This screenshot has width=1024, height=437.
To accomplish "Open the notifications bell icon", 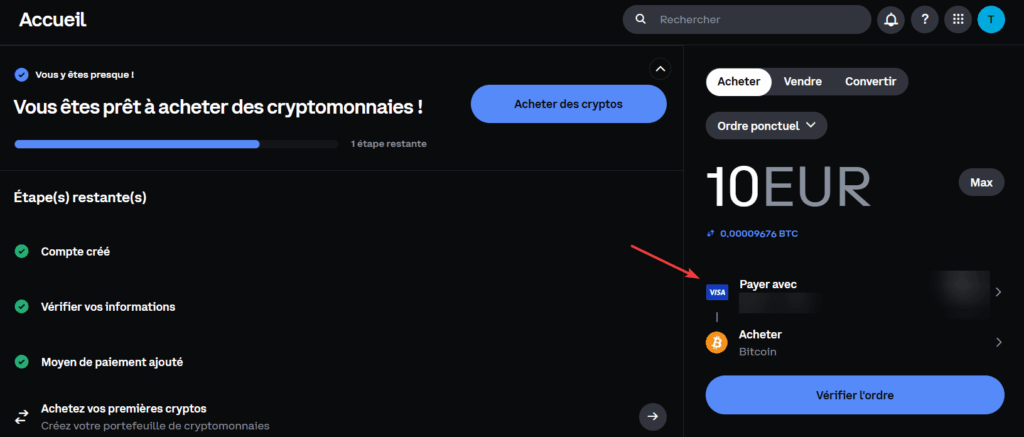I will pos(891,20).
